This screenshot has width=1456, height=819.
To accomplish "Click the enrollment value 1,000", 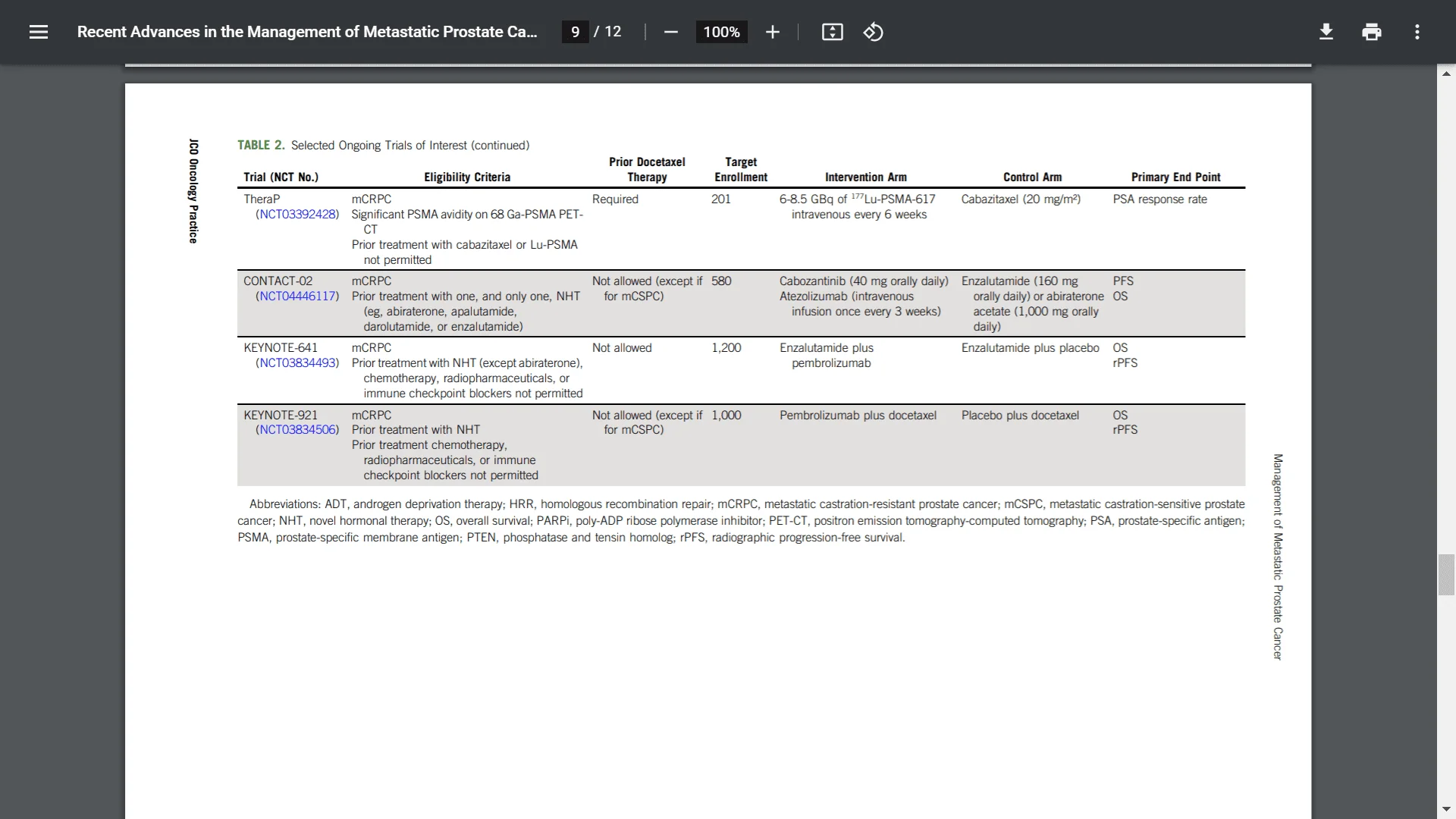I will (x=726, y=416).
